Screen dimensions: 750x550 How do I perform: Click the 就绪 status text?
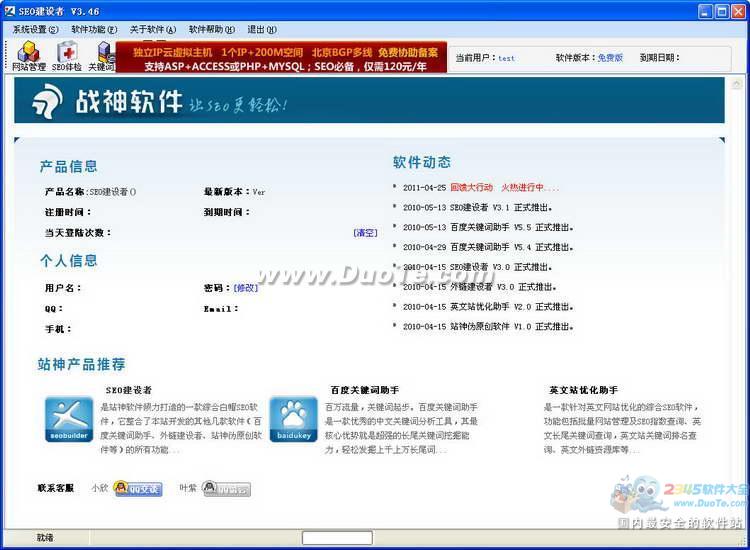coord(45,538)
